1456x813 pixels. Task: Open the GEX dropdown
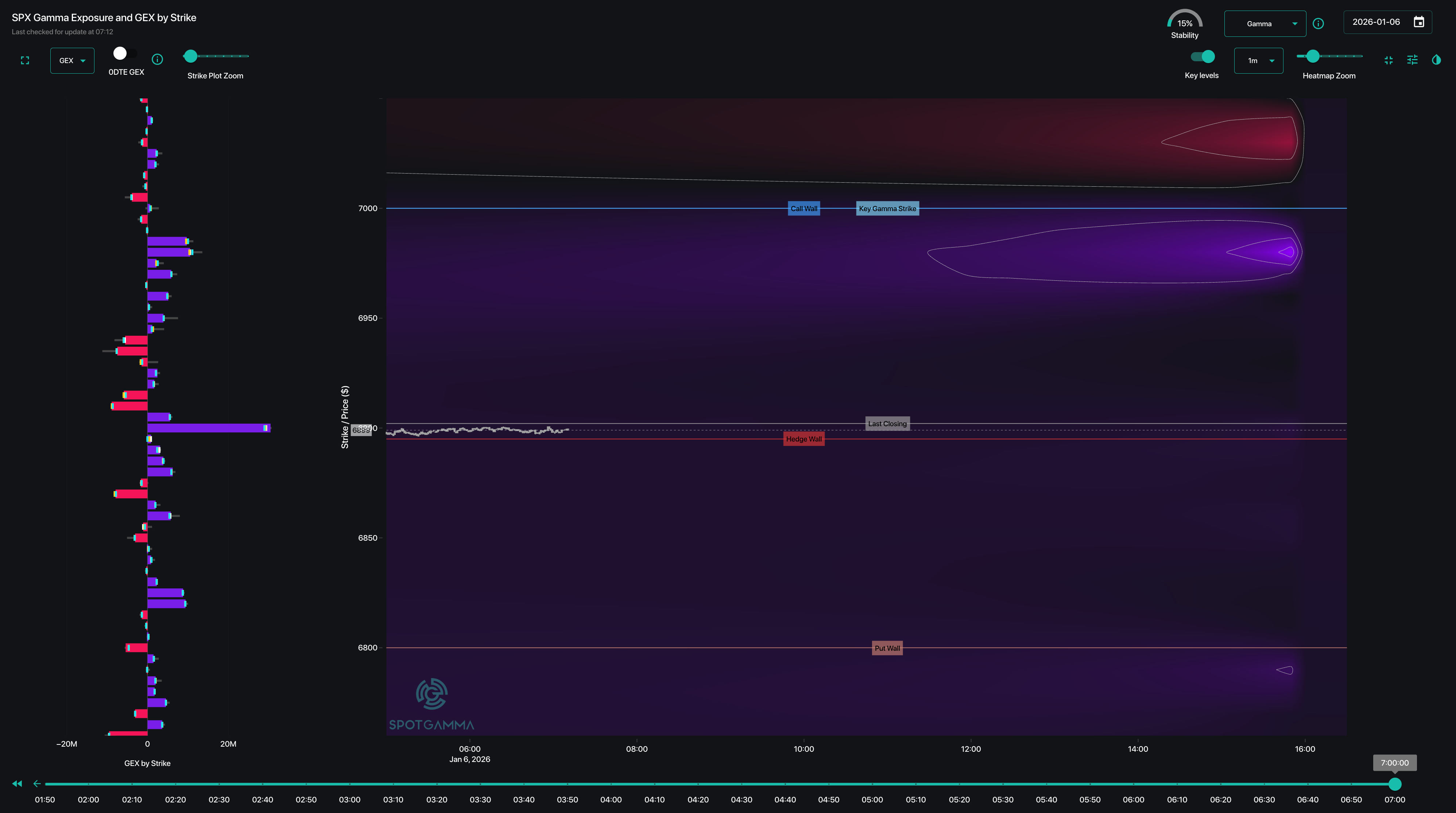tap(72, 61)
